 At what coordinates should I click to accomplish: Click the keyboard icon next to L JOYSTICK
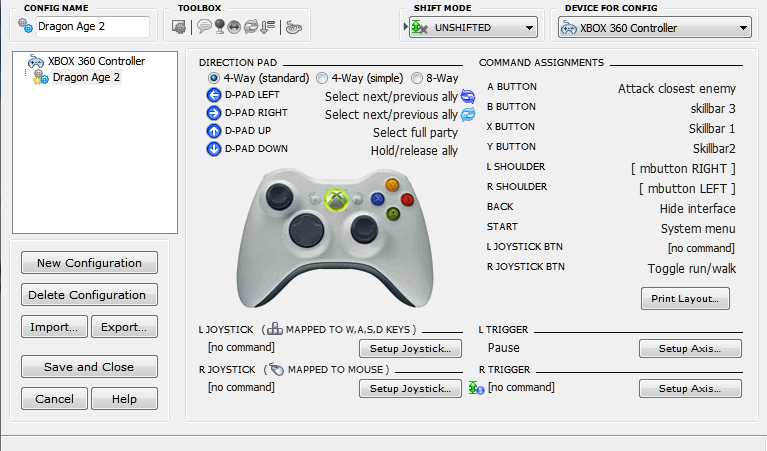(275, 329)
